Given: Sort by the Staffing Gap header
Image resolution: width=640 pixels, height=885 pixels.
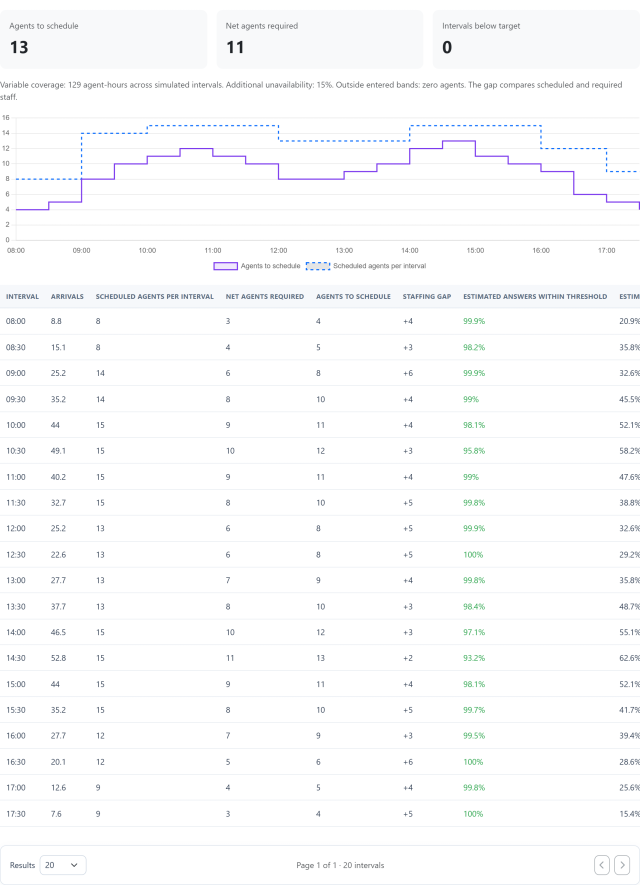Looking at the screenshot, I should point(427,296).
